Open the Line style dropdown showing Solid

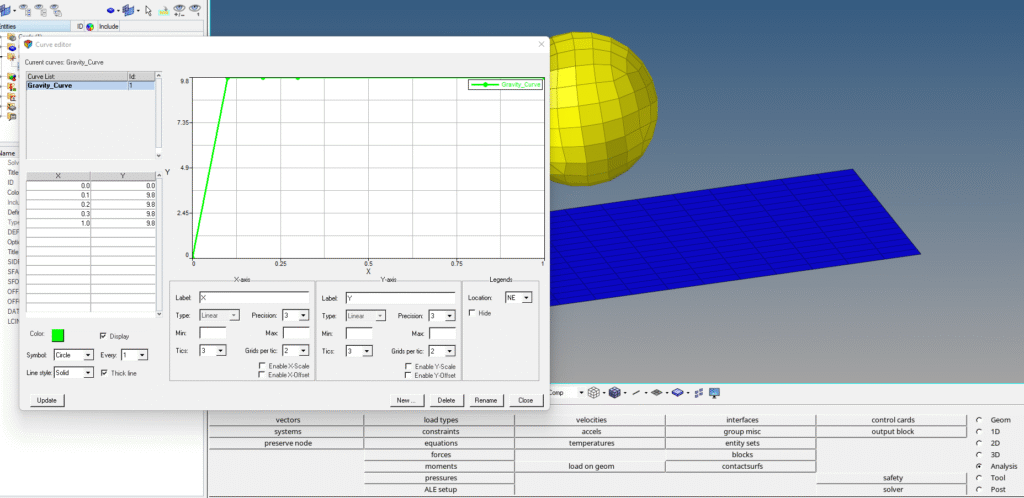coord(74,373)
